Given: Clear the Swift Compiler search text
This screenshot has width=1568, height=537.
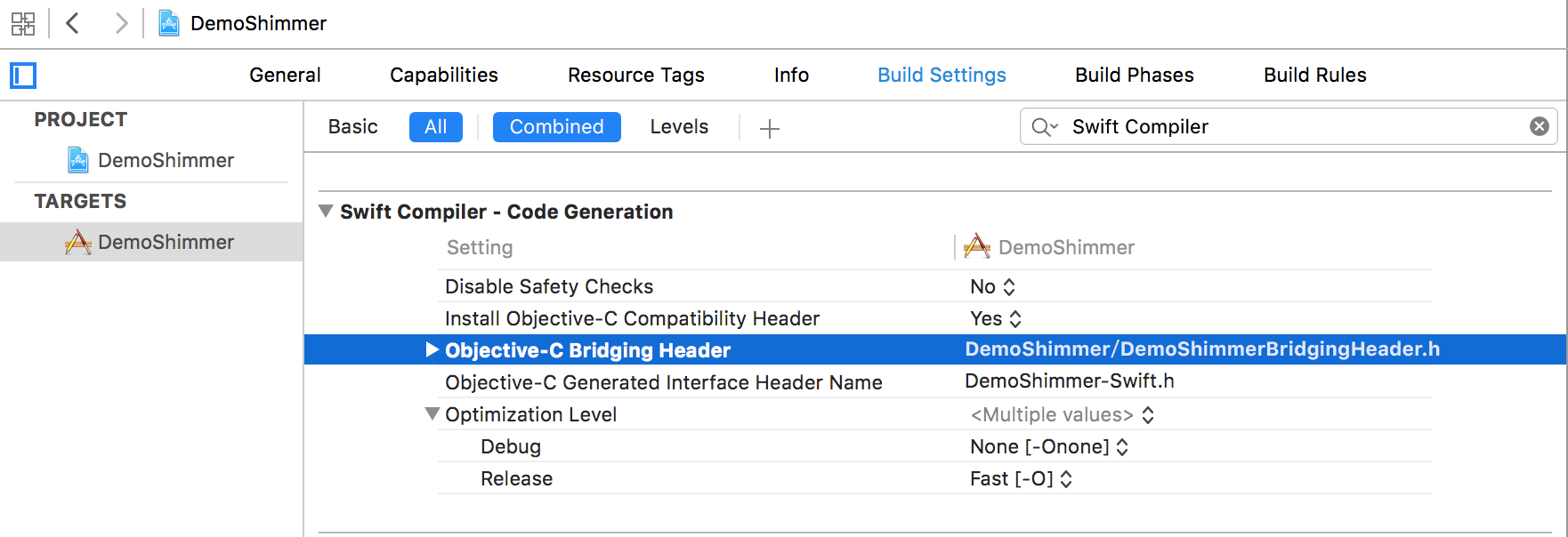Looking at the screenshot, I should [1540, 126].
